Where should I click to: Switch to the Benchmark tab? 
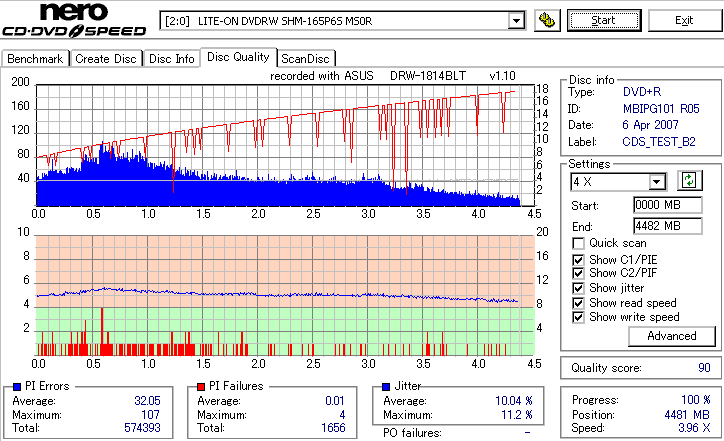35,59
